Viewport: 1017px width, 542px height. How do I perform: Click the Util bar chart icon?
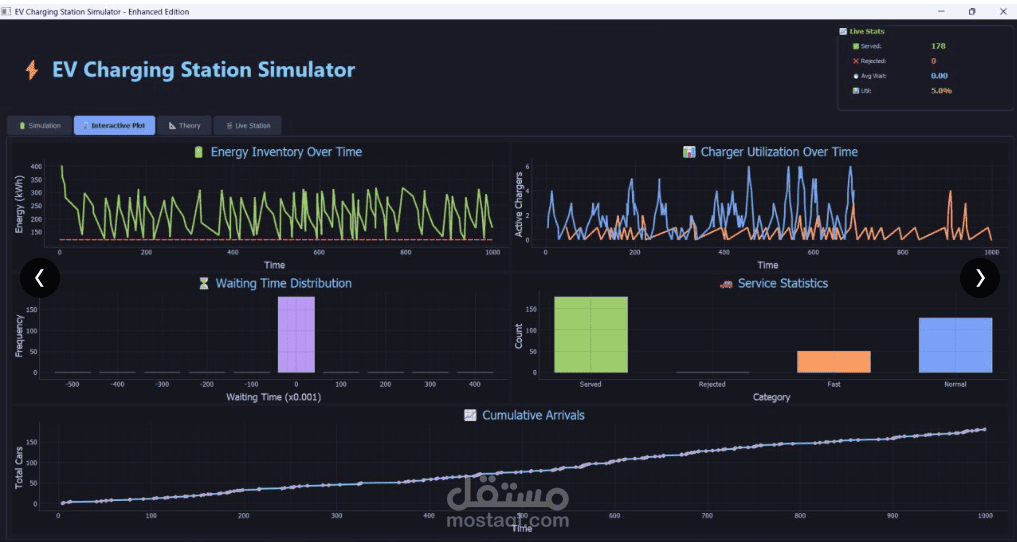pos(855,91)
